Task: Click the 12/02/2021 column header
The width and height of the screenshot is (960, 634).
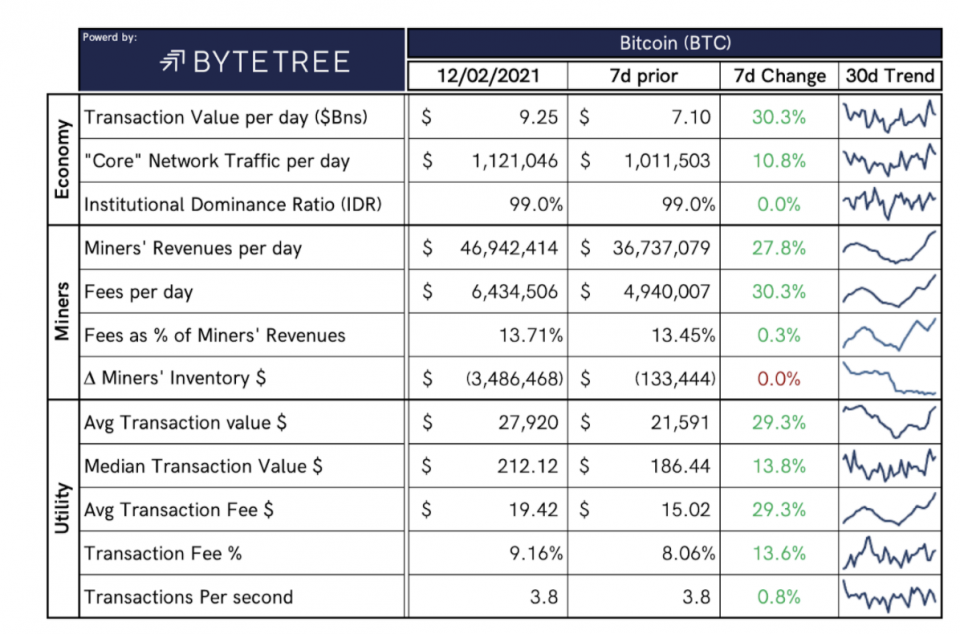Action: pos(487,75)
